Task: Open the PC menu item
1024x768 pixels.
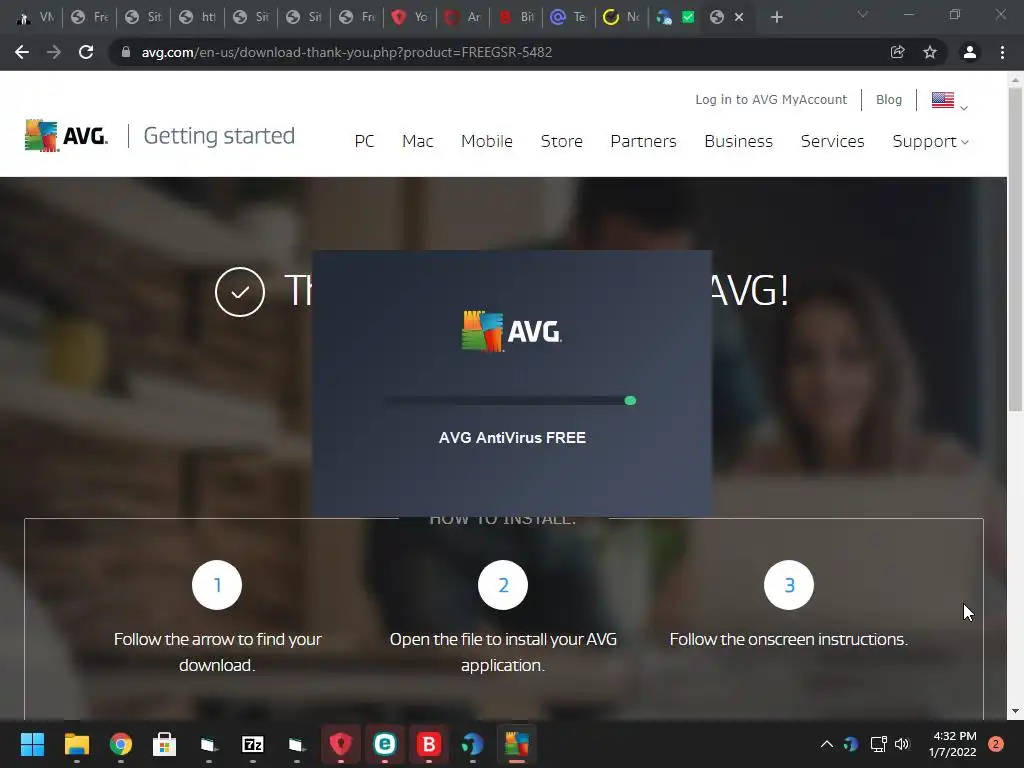Action: click(364, 141)
